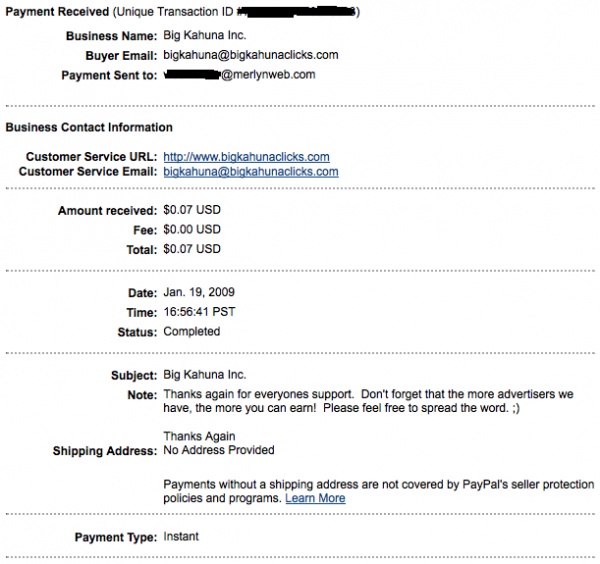600x564 pixels.
Task: Open the bigkahunaclicks.com Customer Service URL link
Action: pos(246,157)
